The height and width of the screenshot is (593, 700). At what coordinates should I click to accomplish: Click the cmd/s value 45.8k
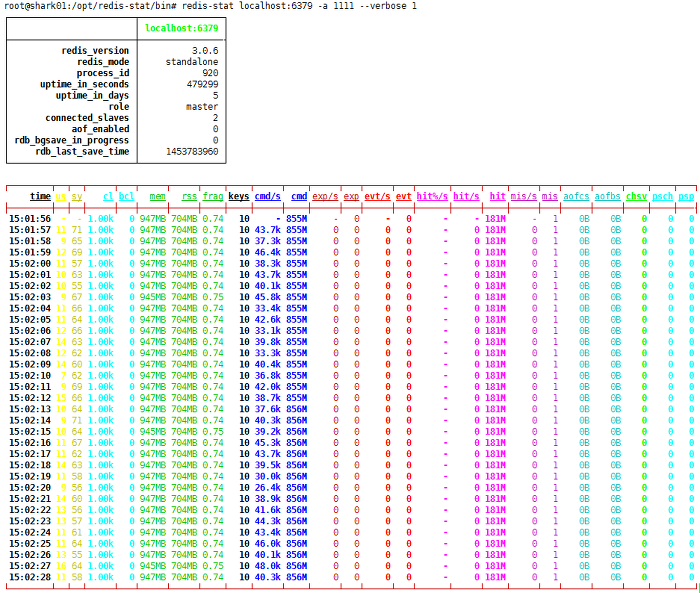click(267, 297)
